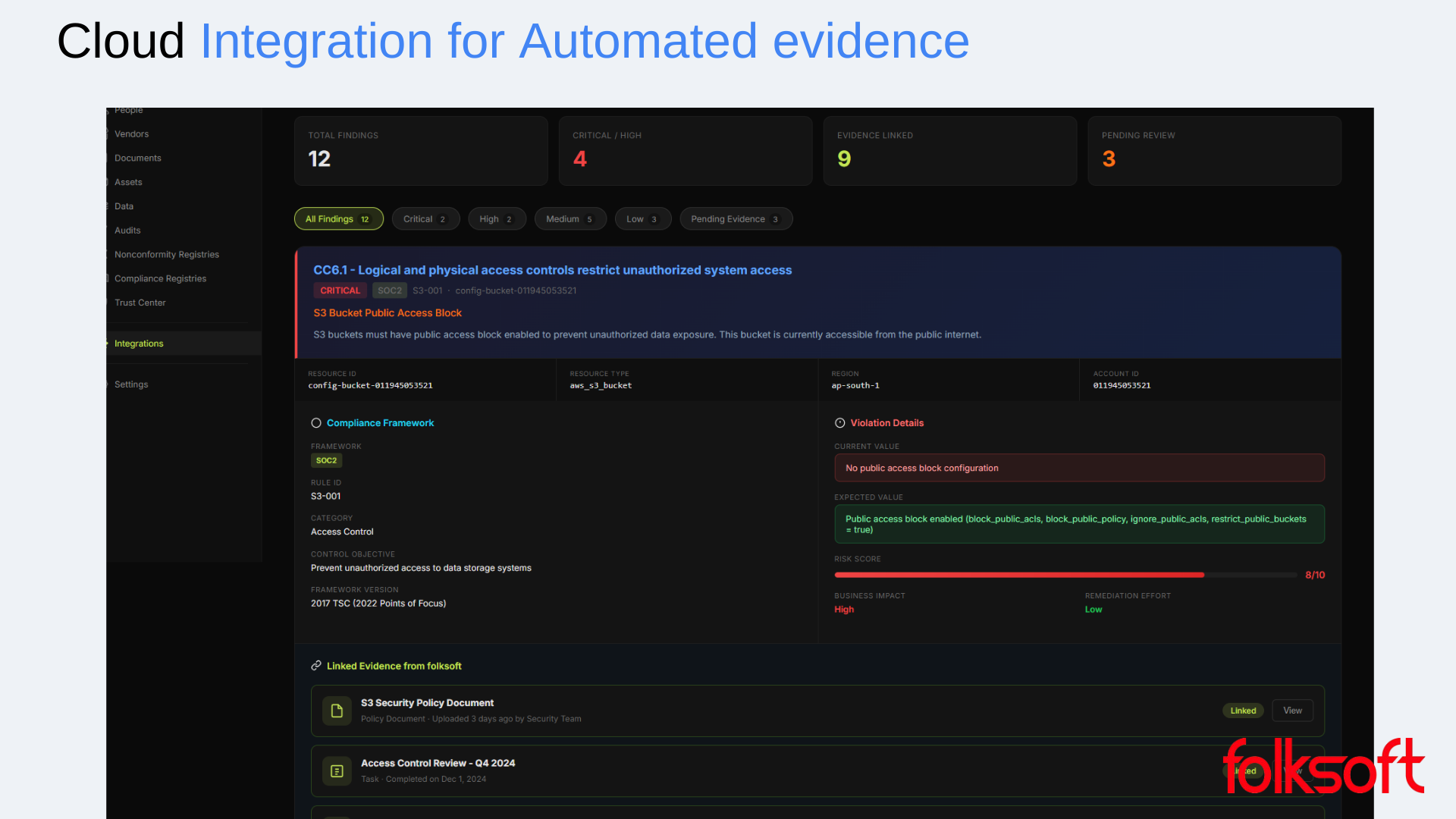The image size is (1456, 819).
Task: Click the Compliance Framework circle icon
Action: tap(316, 423)
